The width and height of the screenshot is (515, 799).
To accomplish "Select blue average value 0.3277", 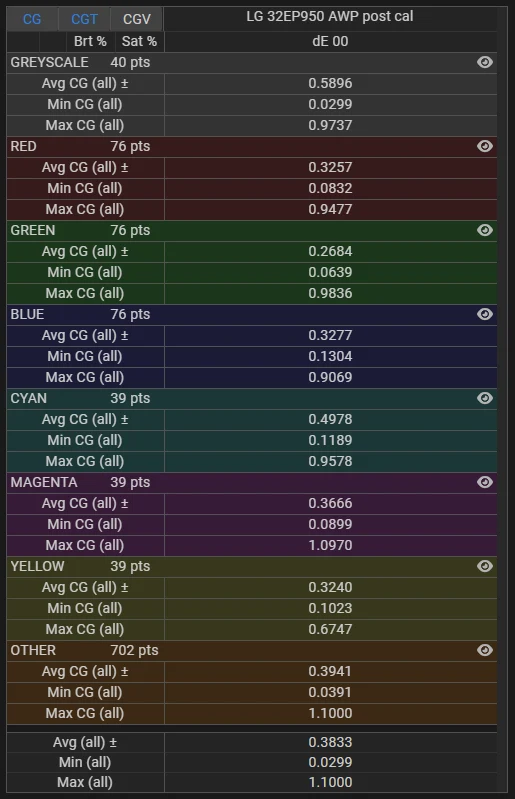I will tap(330, 335).
